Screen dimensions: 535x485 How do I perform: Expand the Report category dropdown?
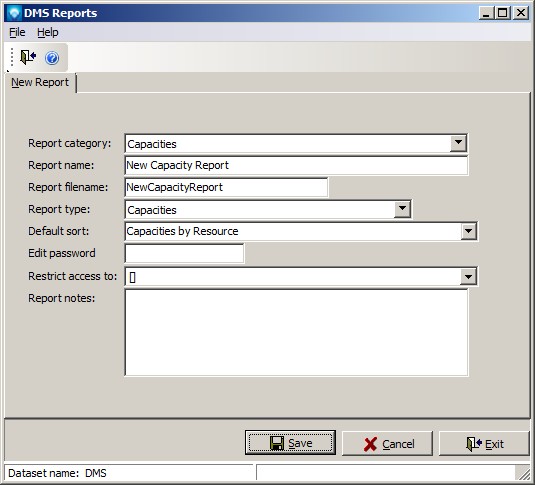point(458,143)
